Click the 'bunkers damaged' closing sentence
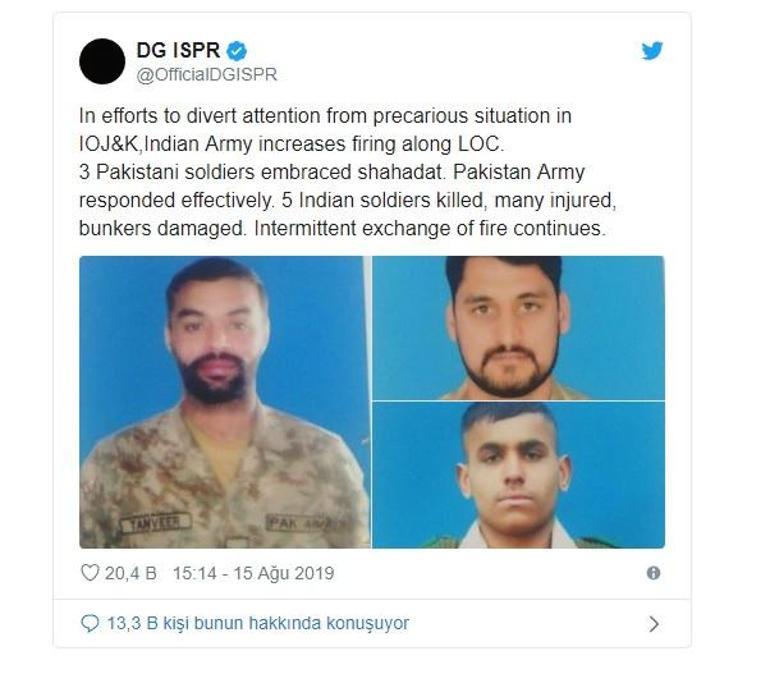The height and width of the screenshot is (674, 770). click(x=342, y=229)
